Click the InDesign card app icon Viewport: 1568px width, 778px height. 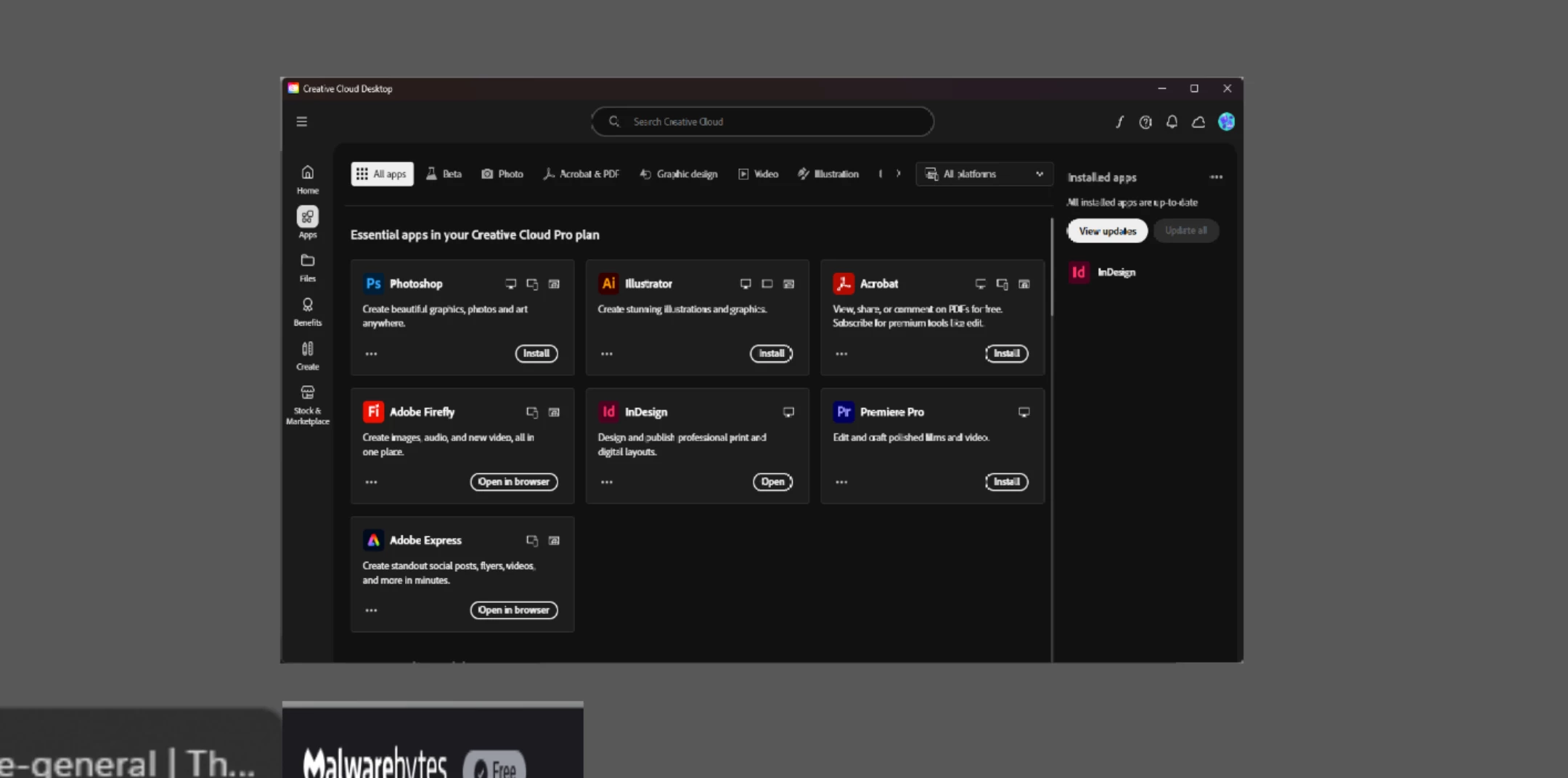[608, 412]
